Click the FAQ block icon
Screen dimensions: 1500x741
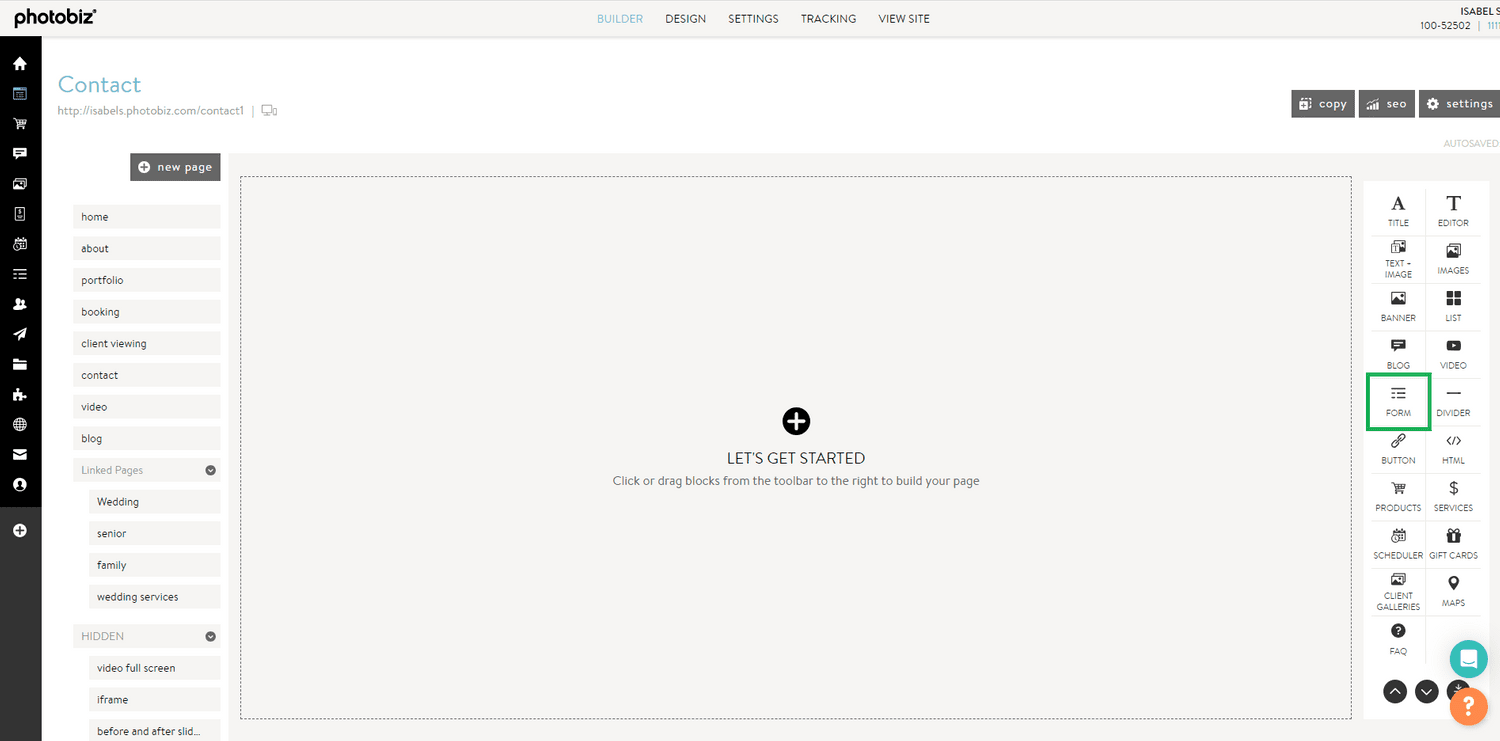[1398, 638]
